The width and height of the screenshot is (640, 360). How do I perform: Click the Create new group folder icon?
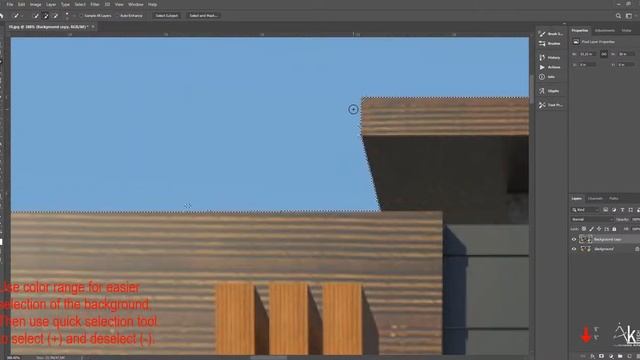point(620,356)
